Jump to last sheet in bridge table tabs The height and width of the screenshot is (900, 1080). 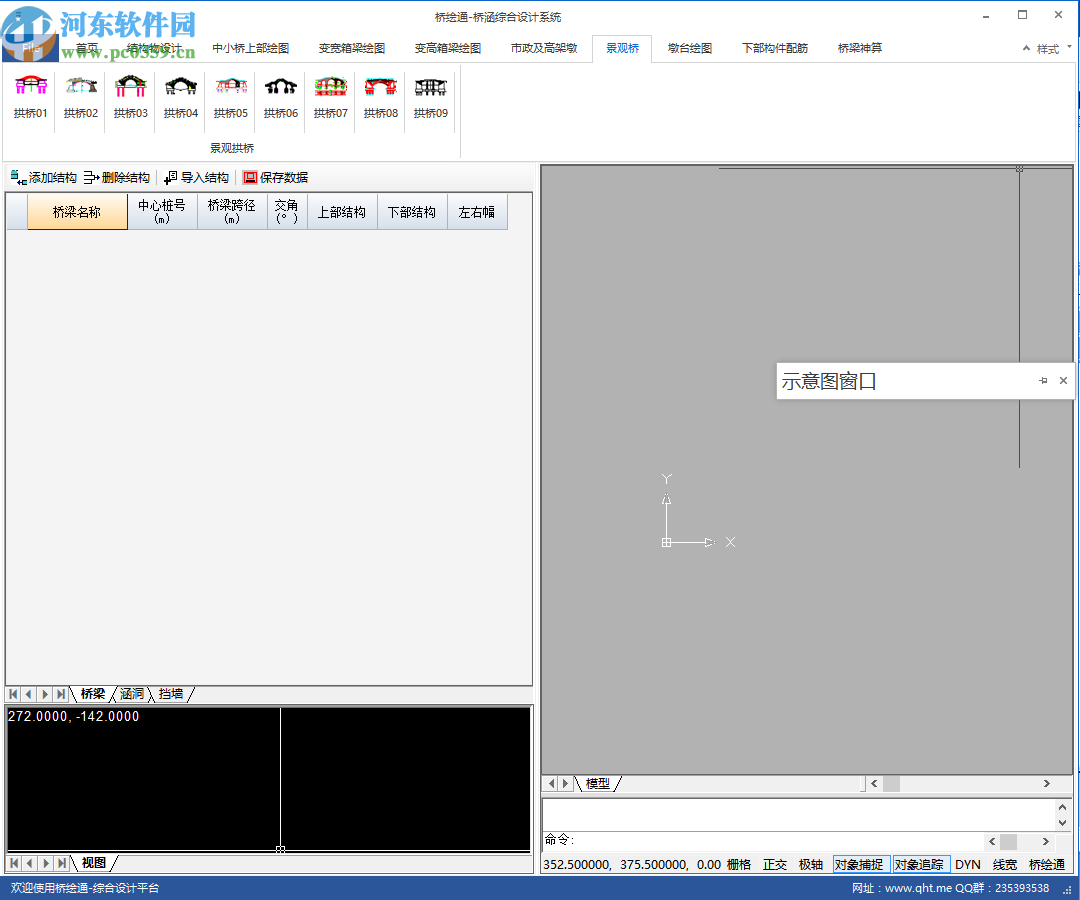click(61, 694)
